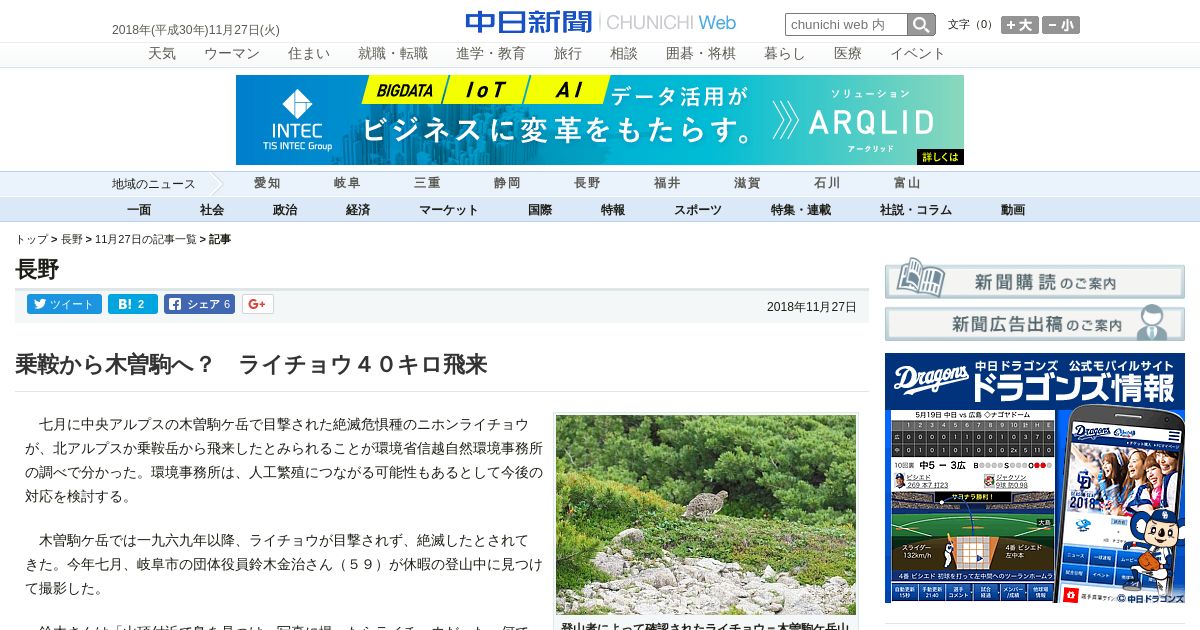Open 新聞購読のご案内 banner
This screenshot has width=1200, height=630.
[1035, 279]
